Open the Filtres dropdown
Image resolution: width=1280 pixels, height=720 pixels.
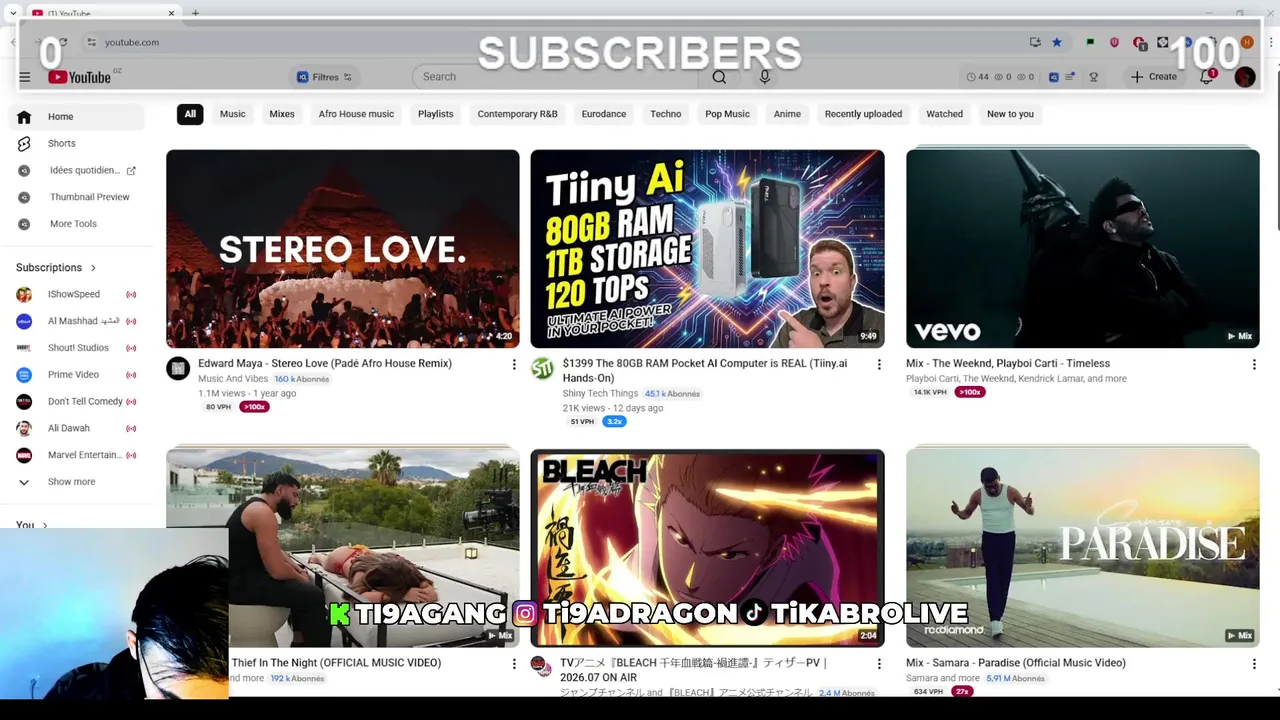(324, 77)
